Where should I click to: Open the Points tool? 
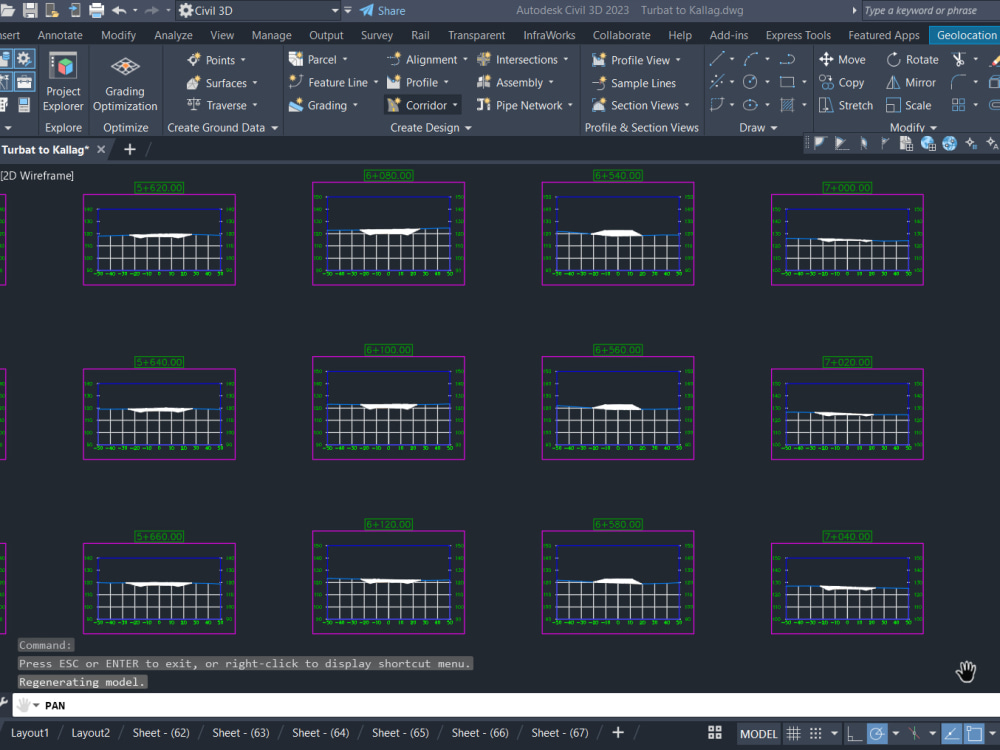pos(219,59)
